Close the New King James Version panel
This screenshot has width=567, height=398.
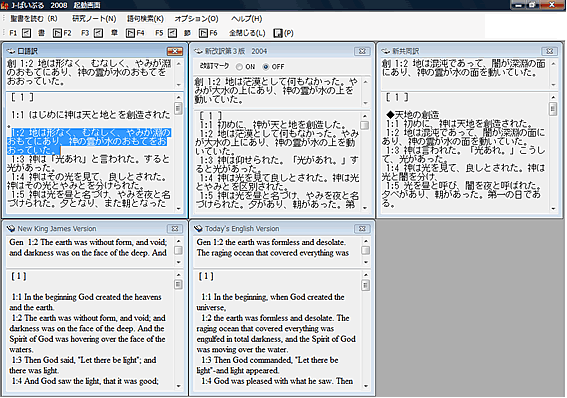(175, 229)
